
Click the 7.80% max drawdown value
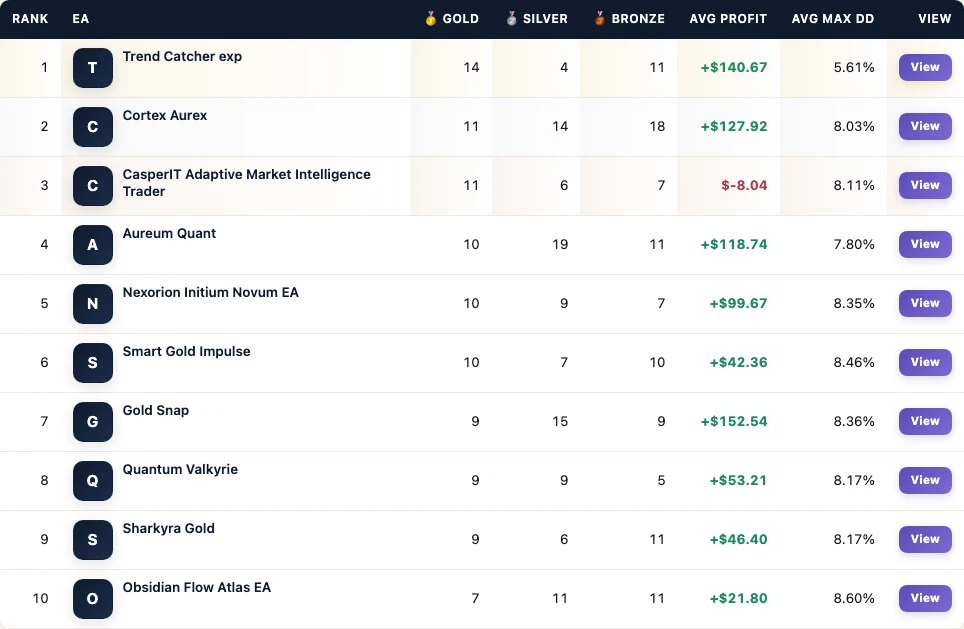pos(854,245)
